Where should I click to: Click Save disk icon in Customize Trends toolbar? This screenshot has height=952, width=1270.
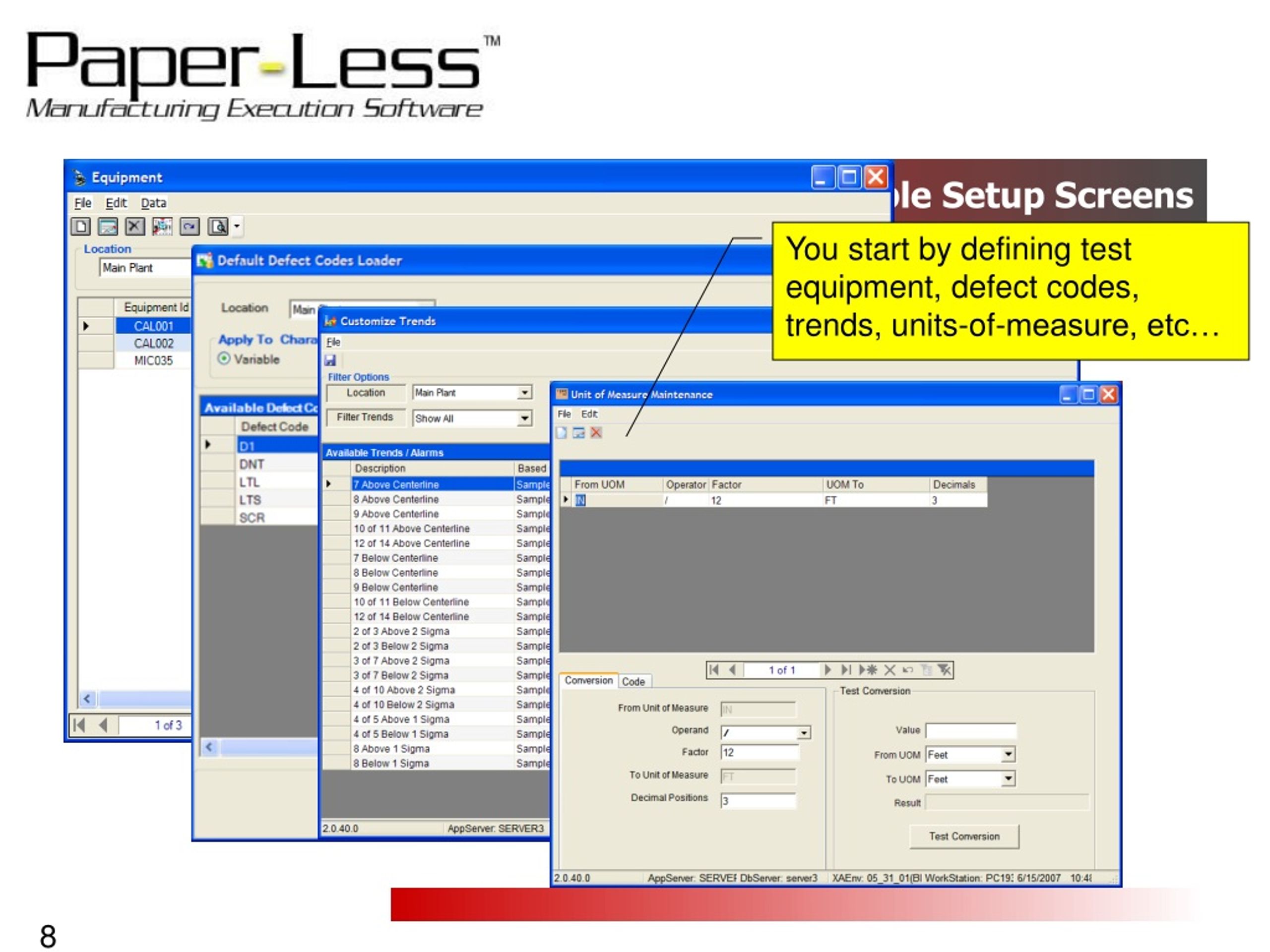point(330,360)
